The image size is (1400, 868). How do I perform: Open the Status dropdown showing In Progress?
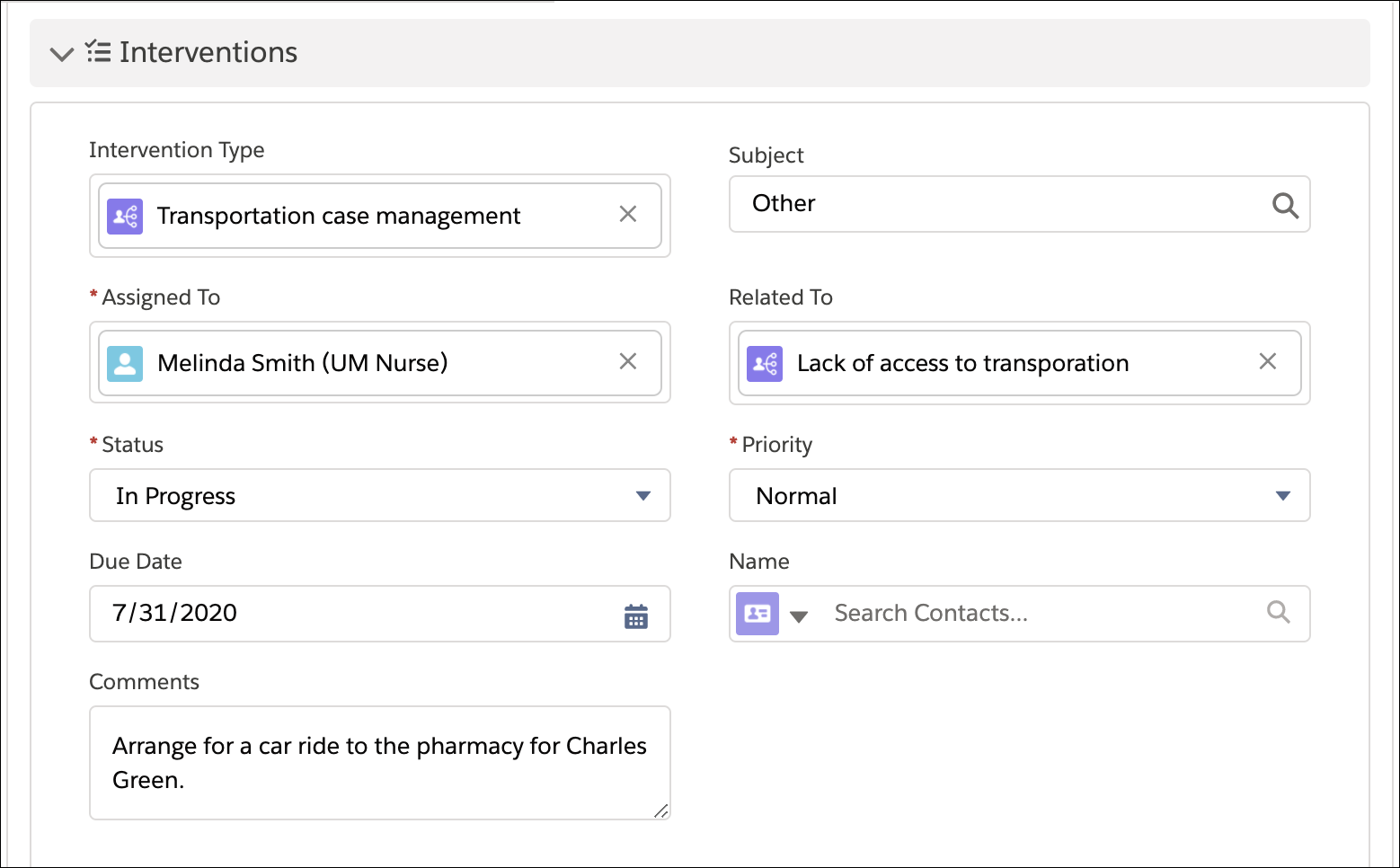point(380,495)
